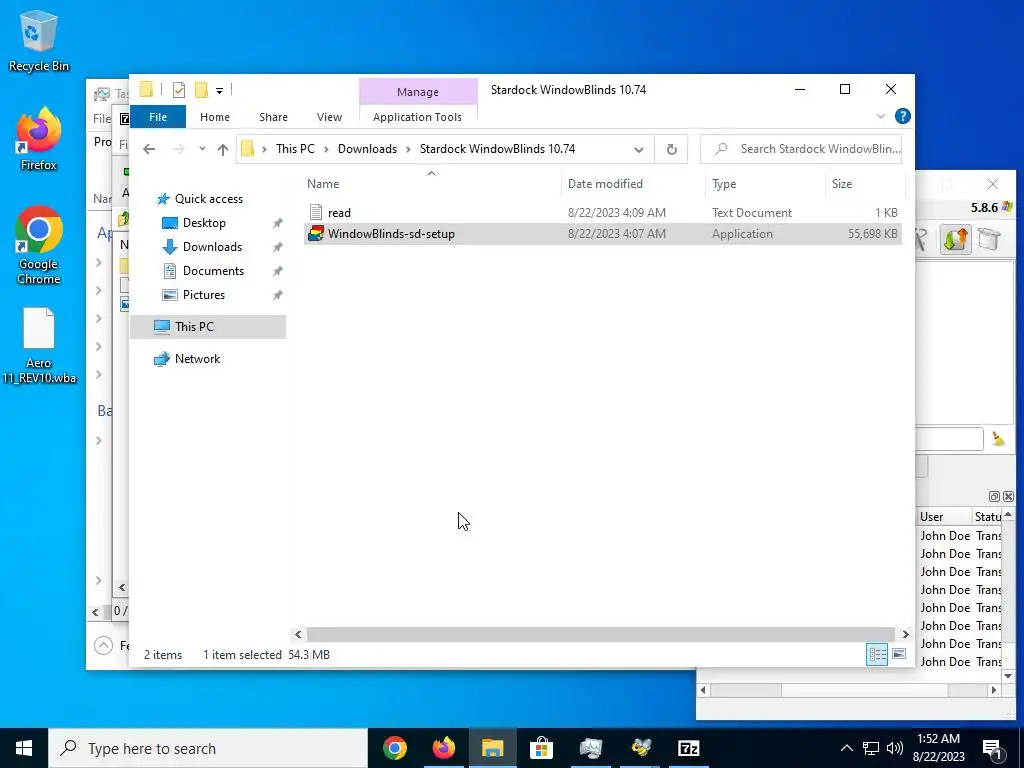Sort files by the Type column
The height and width of the screenshot is (768, 1024).
(x=765, y=184)
